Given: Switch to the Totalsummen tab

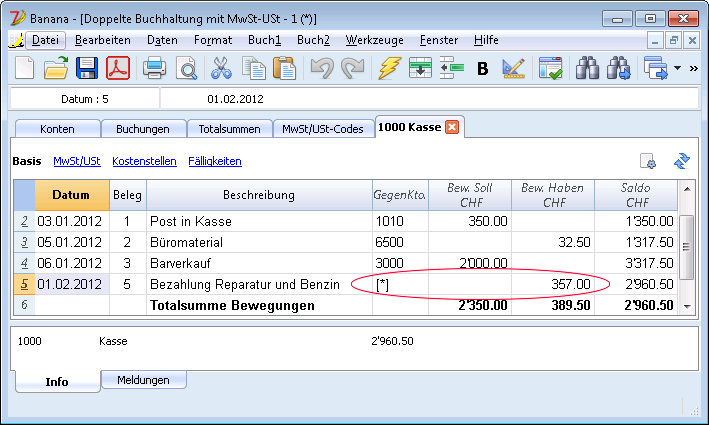Looking at the screenshot, I should coord(229,129).
